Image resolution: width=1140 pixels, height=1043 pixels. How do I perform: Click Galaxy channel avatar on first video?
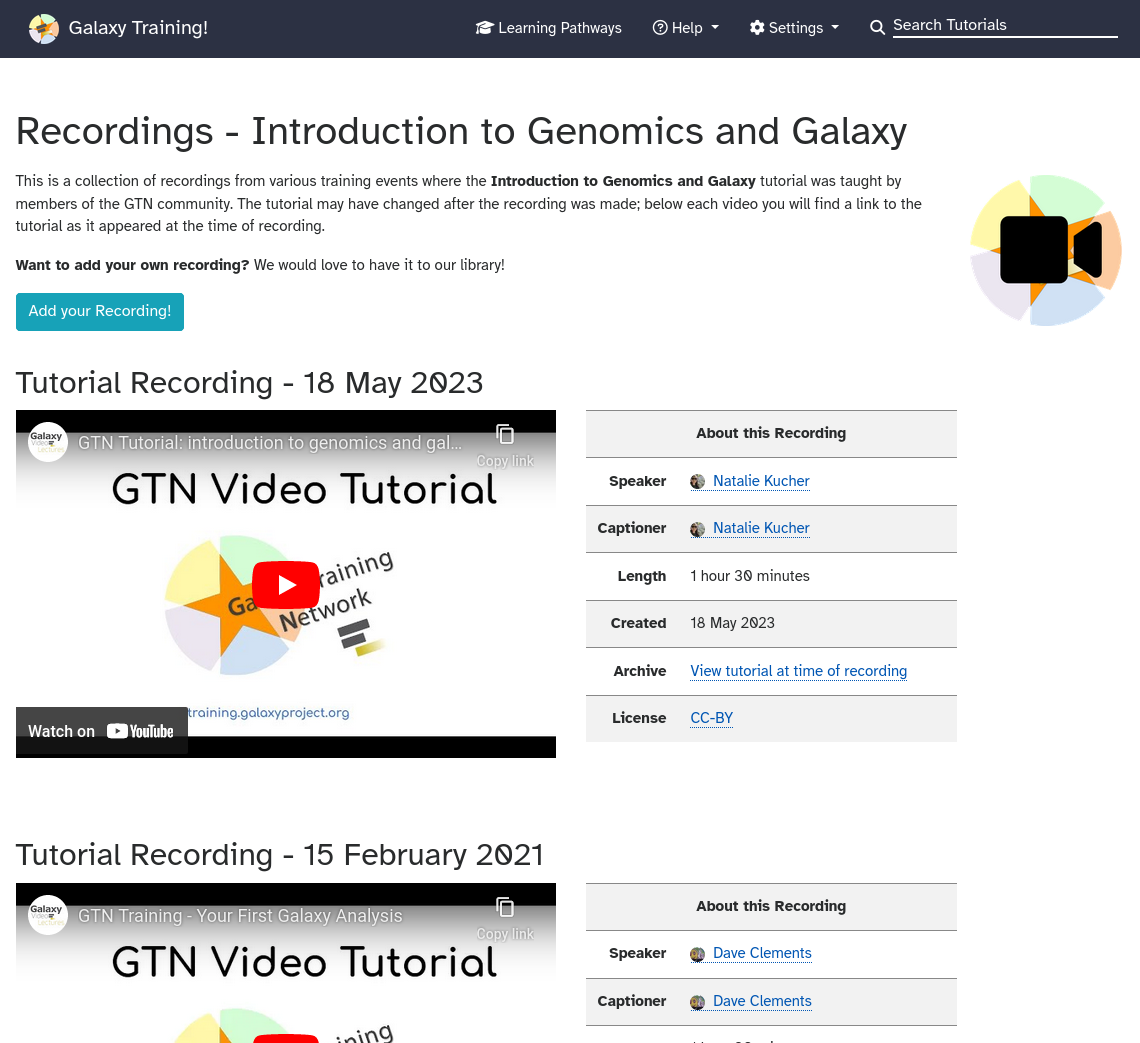48,442
